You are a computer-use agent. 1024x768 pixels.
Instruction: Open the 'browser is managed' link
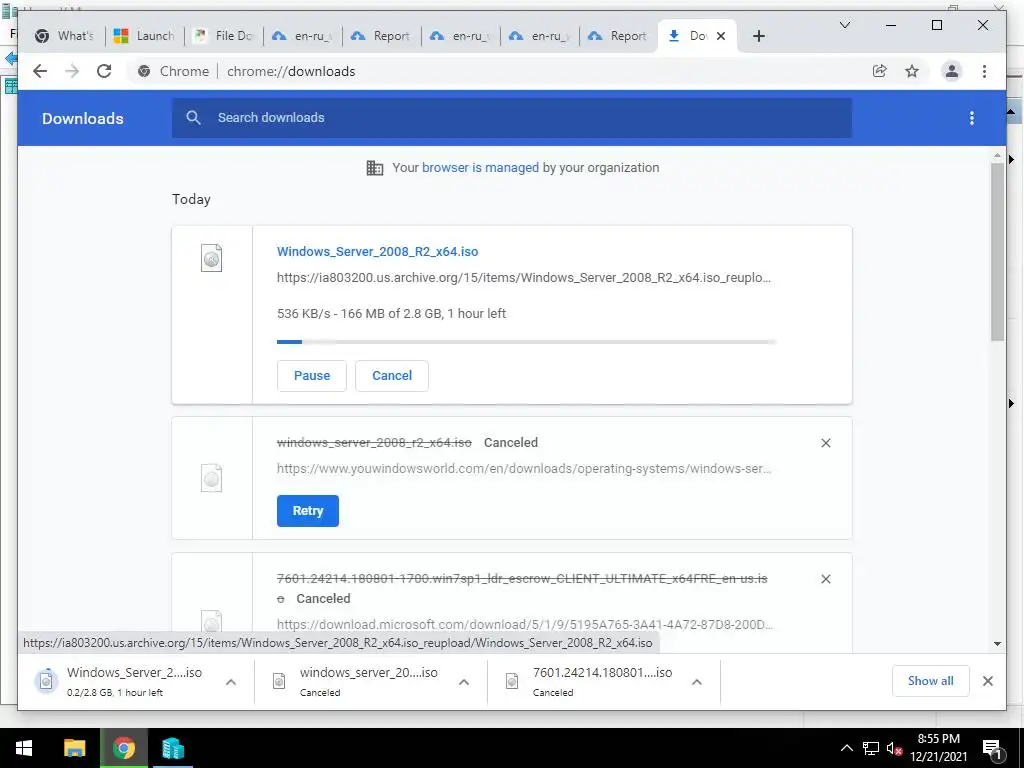[x=480, y=168]
